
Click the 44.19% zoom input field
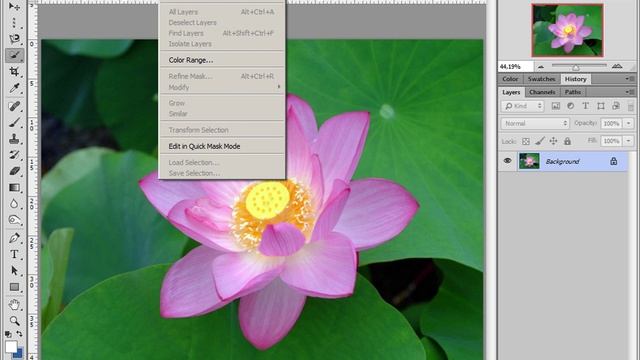[516, 66]
